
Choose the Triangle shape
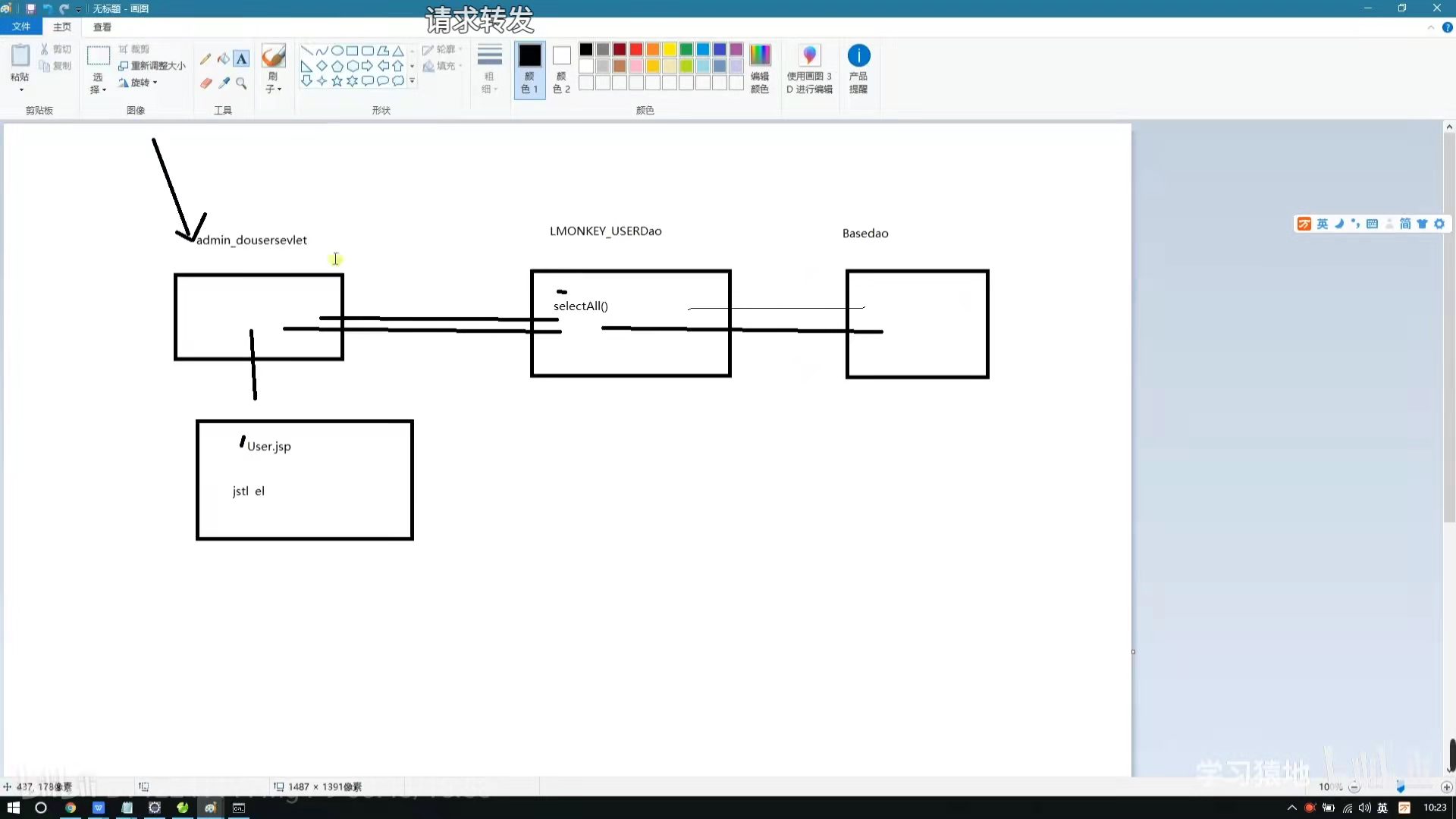397,51
